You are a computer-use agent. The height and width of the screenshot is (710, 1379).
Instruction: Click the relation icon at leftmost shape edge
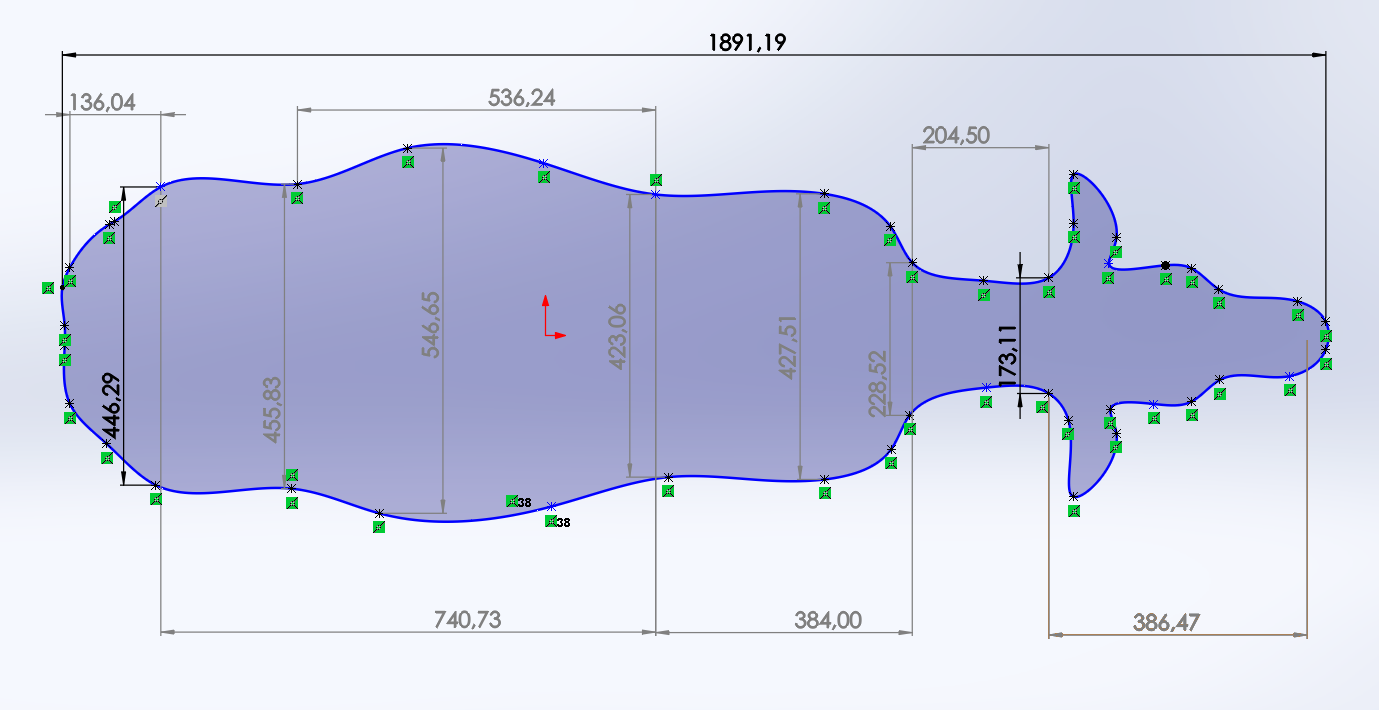(x=47, y=288)
